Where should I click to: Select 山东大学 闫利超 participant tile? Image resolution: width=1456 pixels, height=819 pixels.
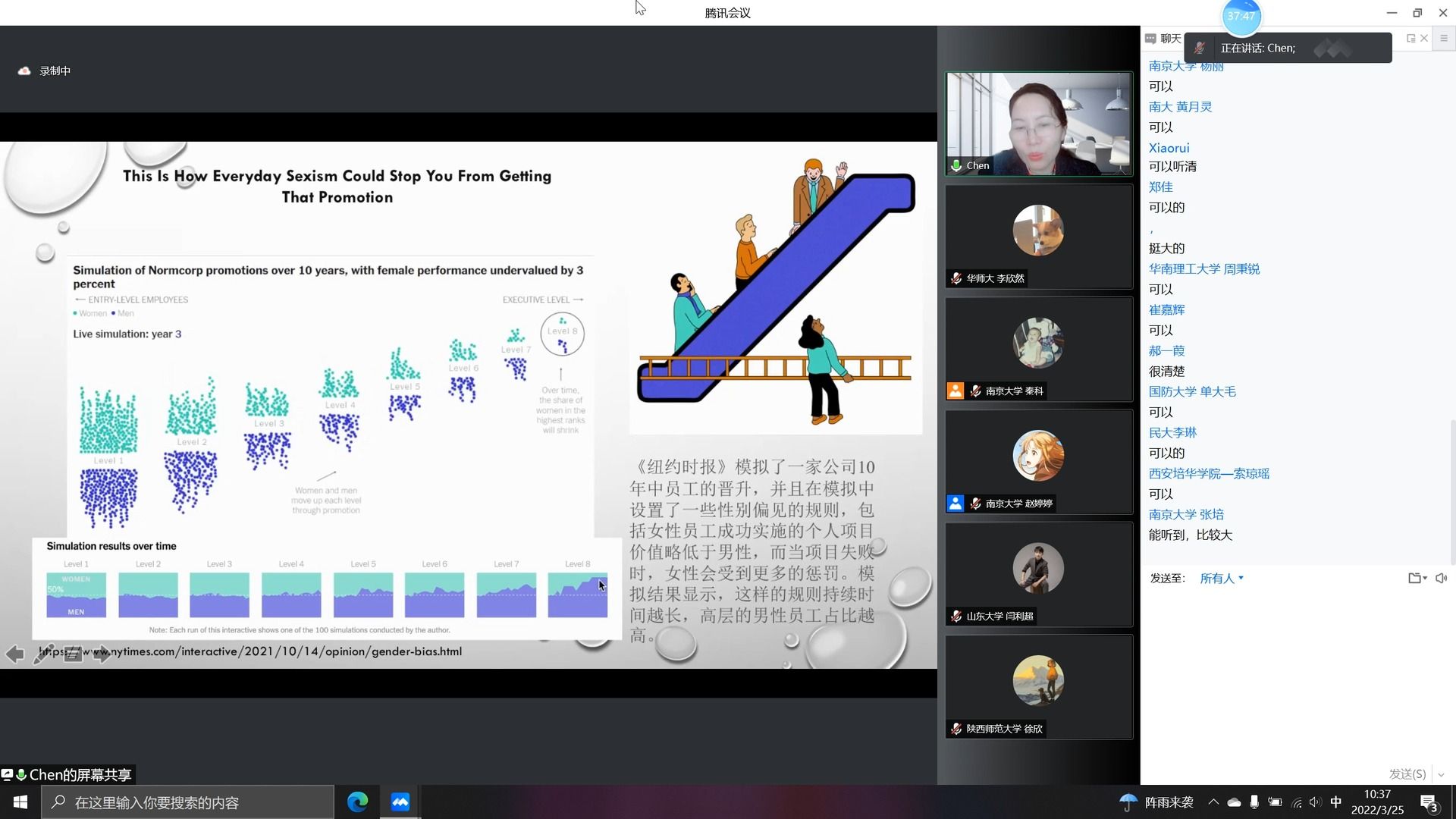(1038, 574)
